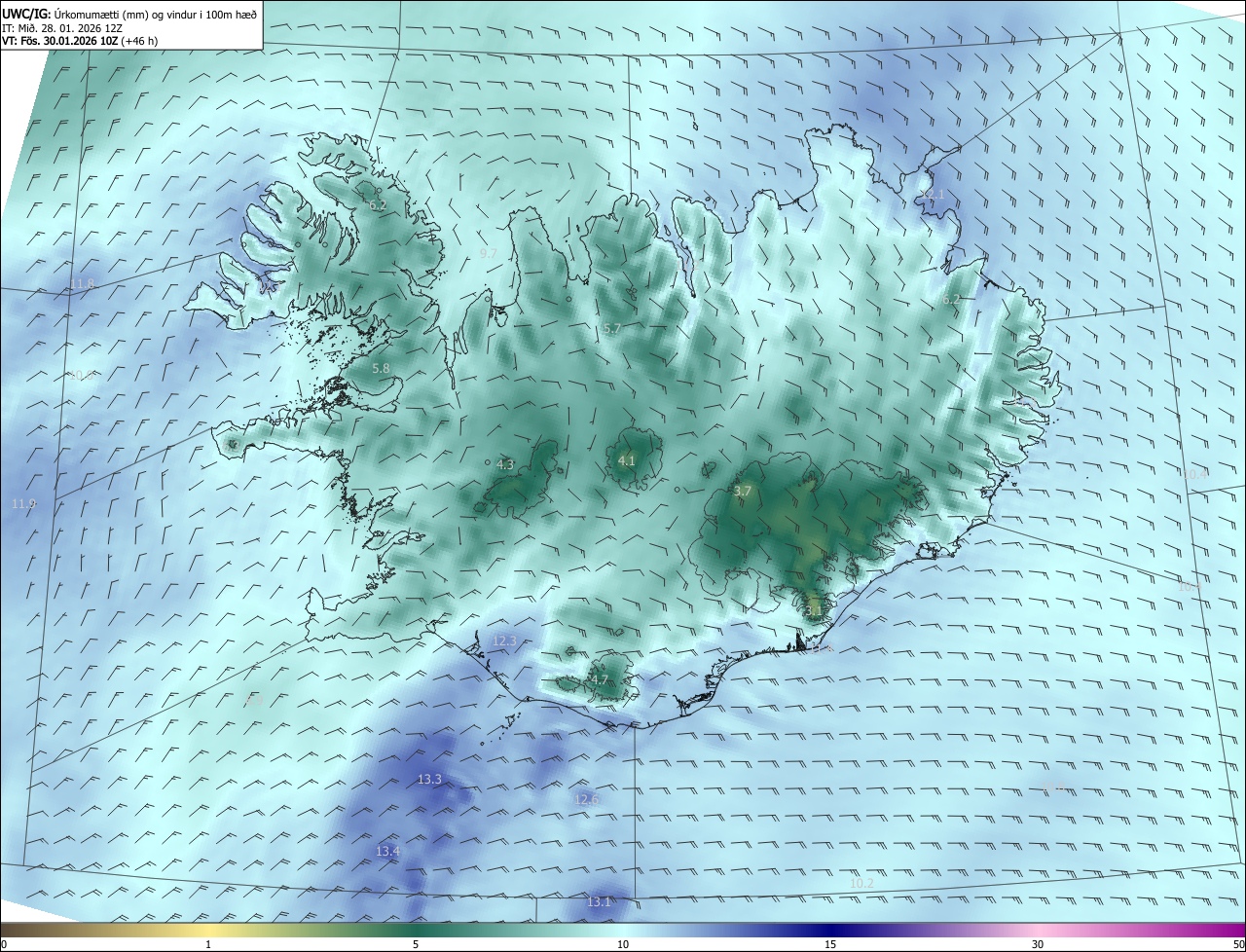Image resolution: width=1246 pixels, height=952 pixels.
Task: Click the 13.4 value on the map
Action: point(387,851)
